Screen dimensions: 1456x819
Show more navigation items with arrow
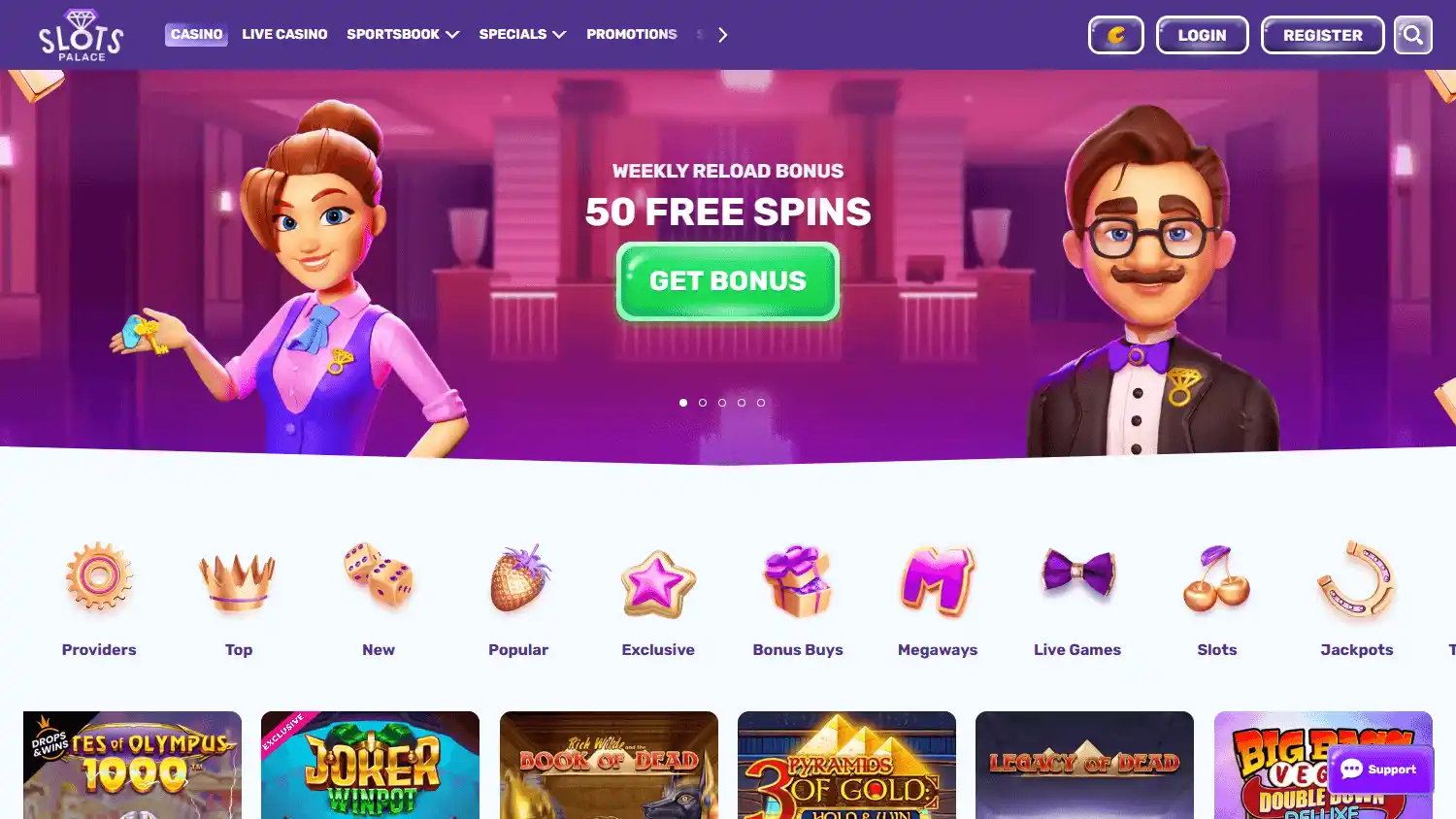(x=722, y=35)
